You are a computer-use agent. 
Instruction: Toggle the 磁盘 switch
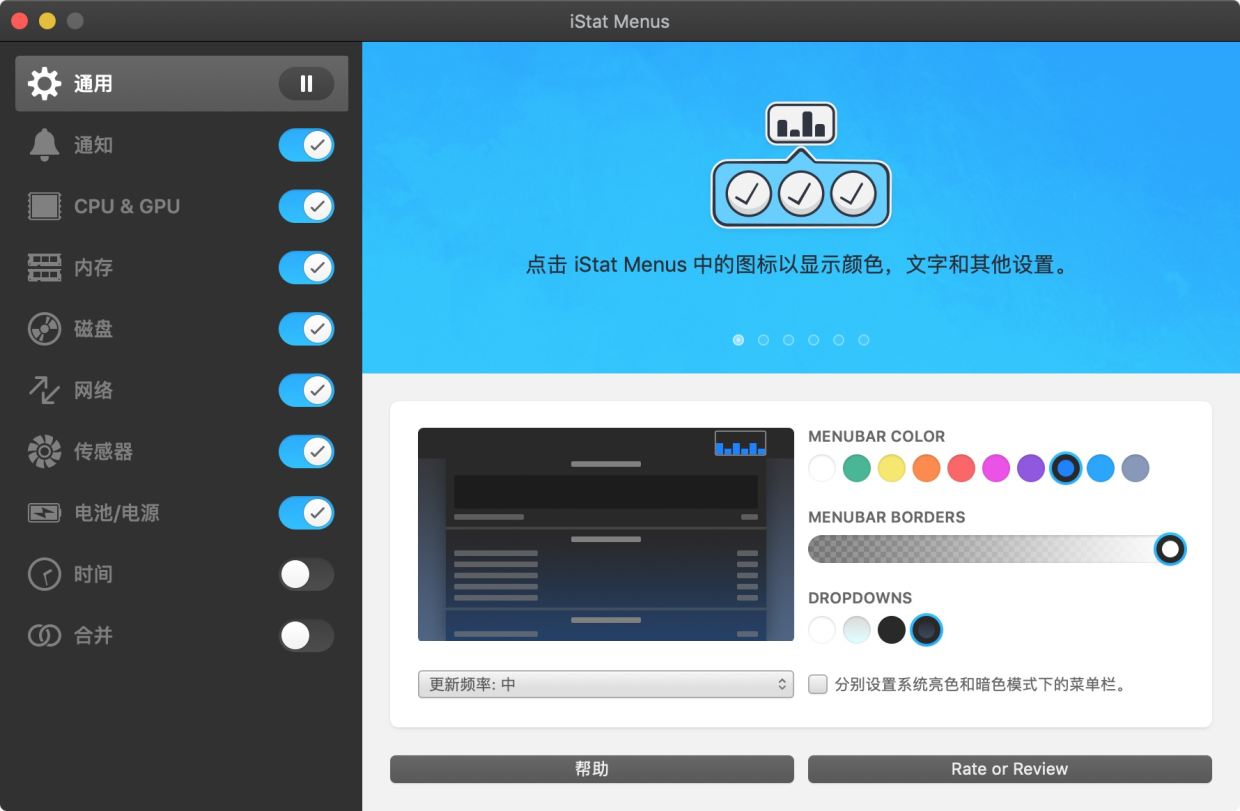click(306, 329)
